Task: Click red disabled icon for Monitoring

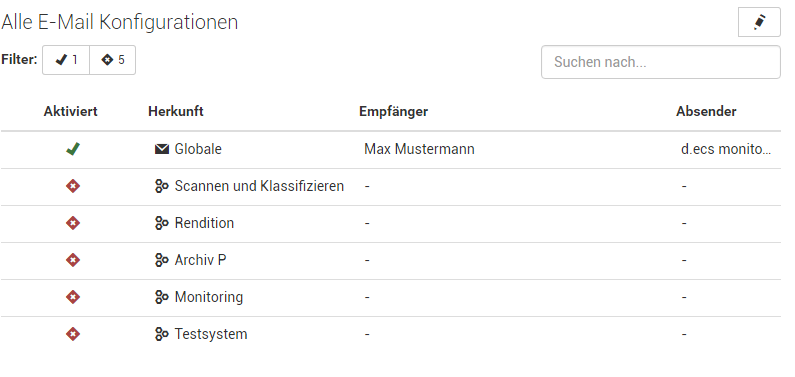Action: point(73,297)
